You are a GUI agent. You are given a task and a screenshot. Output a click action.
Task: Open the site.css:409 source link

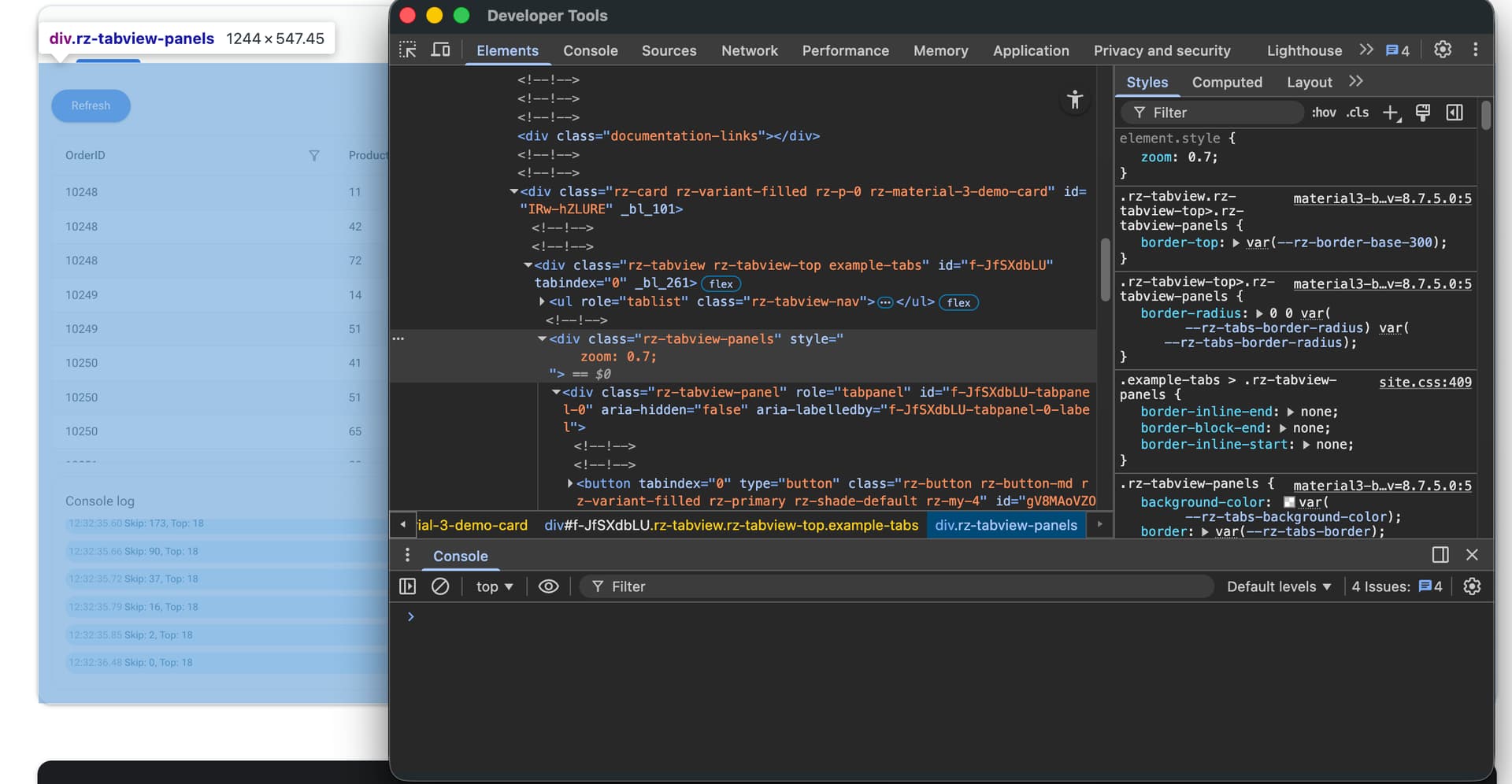coord(1425,382)
